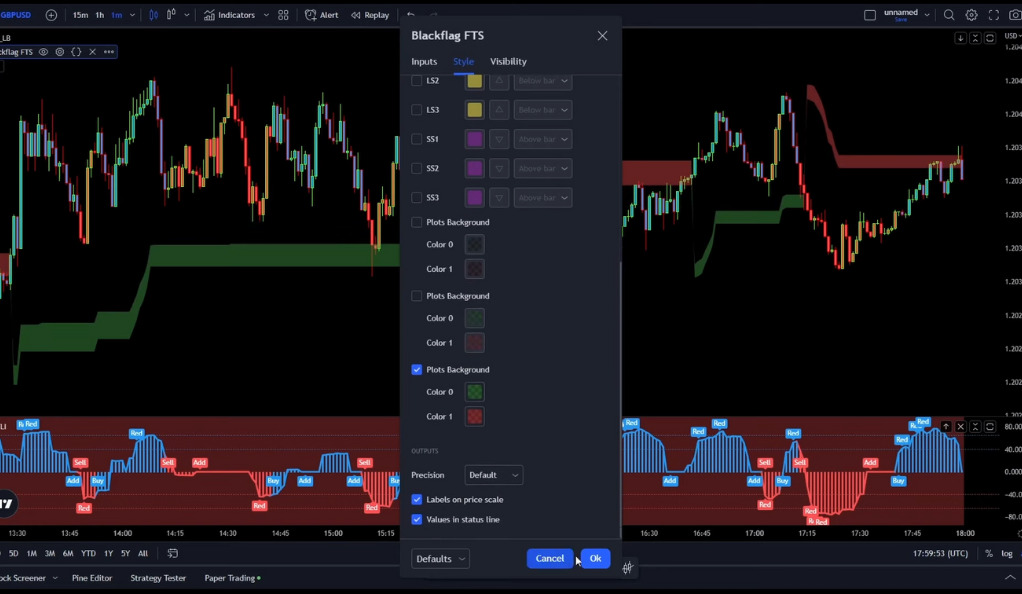
Task: Open the Indicators menu
Action: click(229, 15)
